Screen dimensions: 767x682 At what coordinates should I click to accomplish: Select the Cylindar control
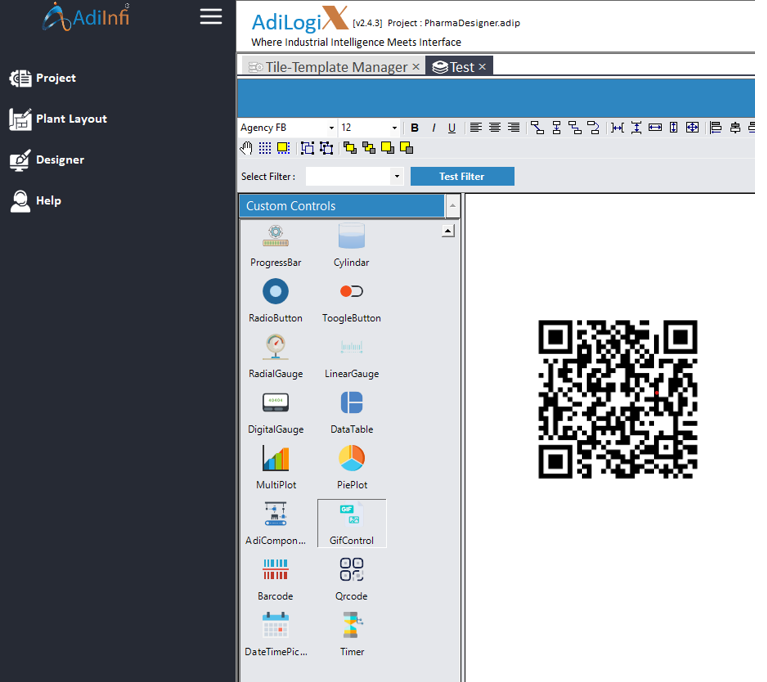[x=351, y=246]
